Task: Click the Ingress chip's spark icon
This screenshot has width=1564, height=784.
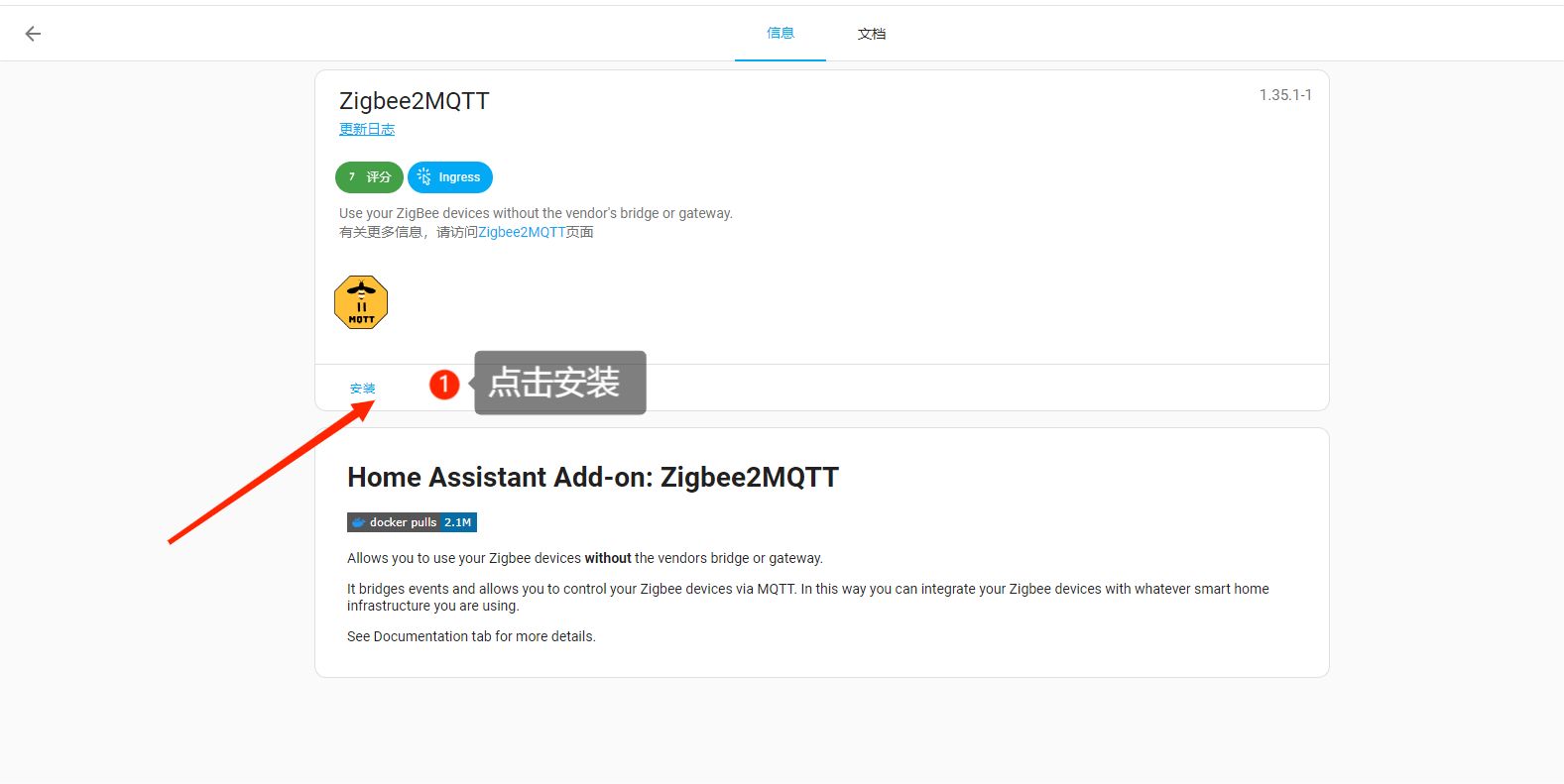Action: (x=424, y=177)
